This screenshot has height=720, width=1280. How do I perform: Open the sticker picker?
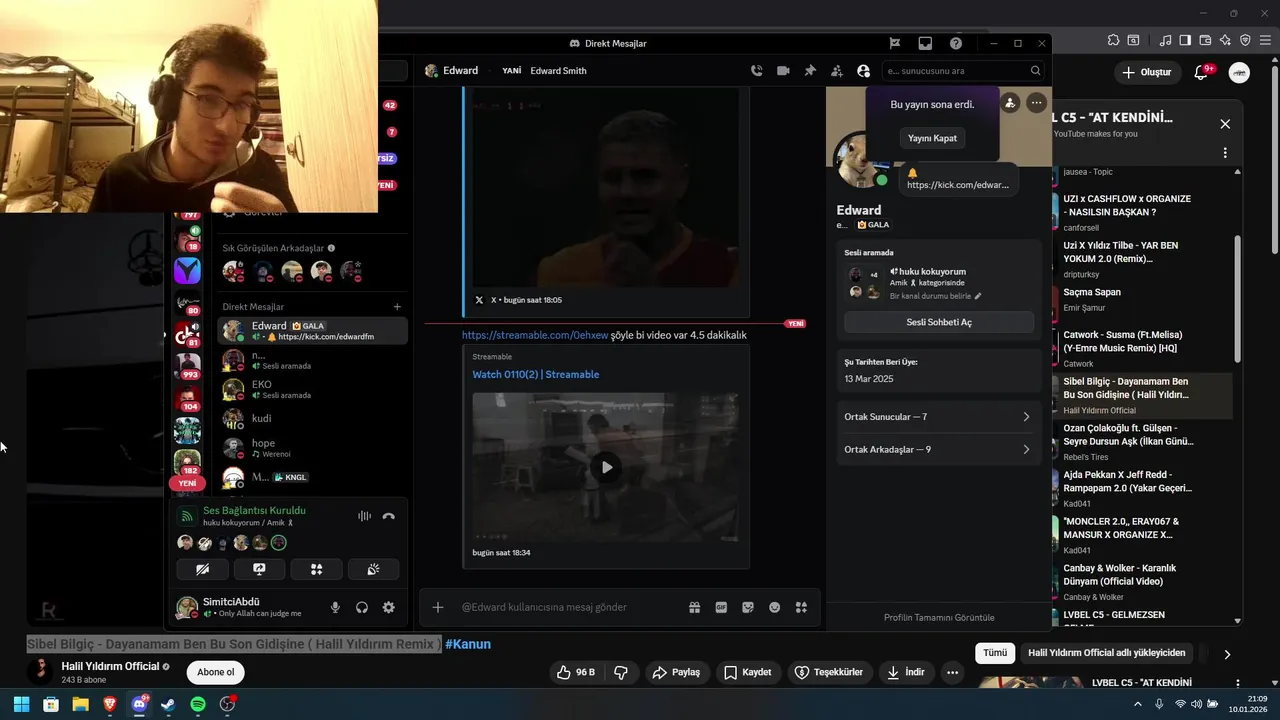click(x=748, y=607)
